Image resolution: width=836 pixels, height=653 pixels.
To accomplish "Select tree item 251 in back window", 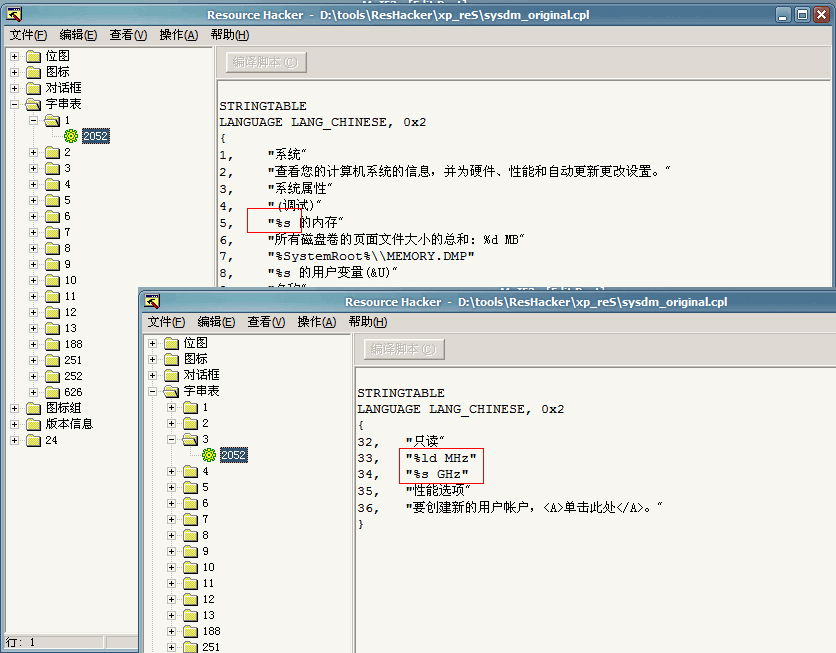I will [73, 360].
